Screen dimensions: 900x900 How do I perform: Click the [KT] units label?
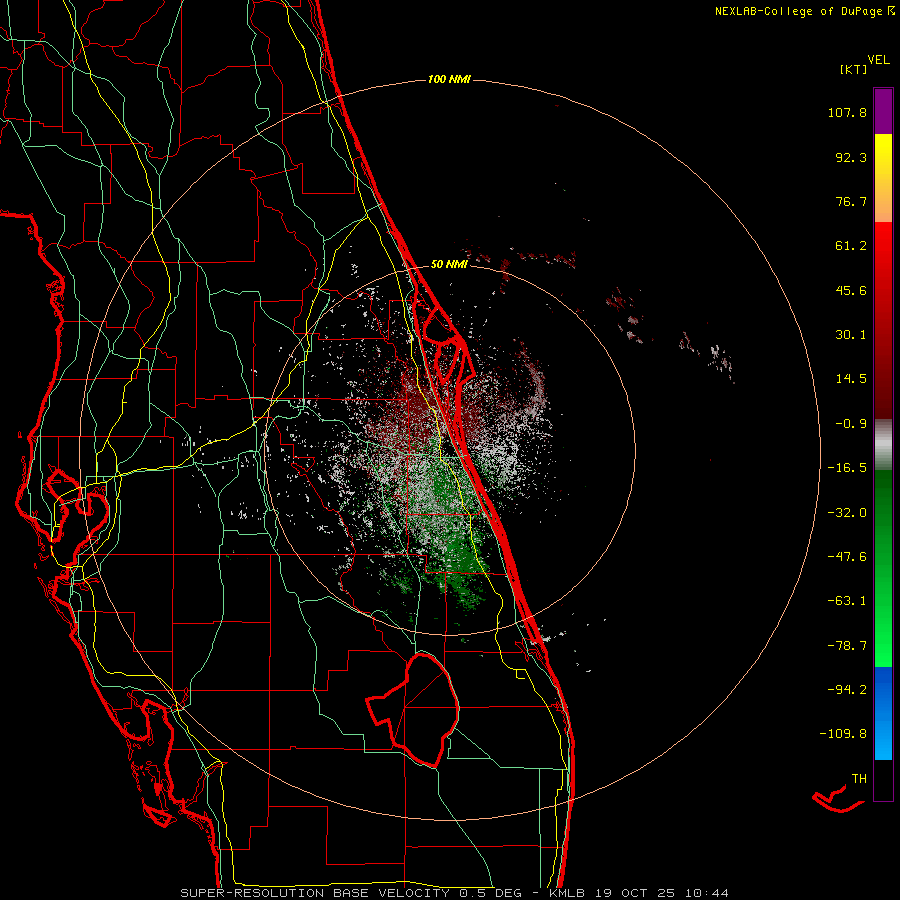pyautogui.click(x=853, y=69)
